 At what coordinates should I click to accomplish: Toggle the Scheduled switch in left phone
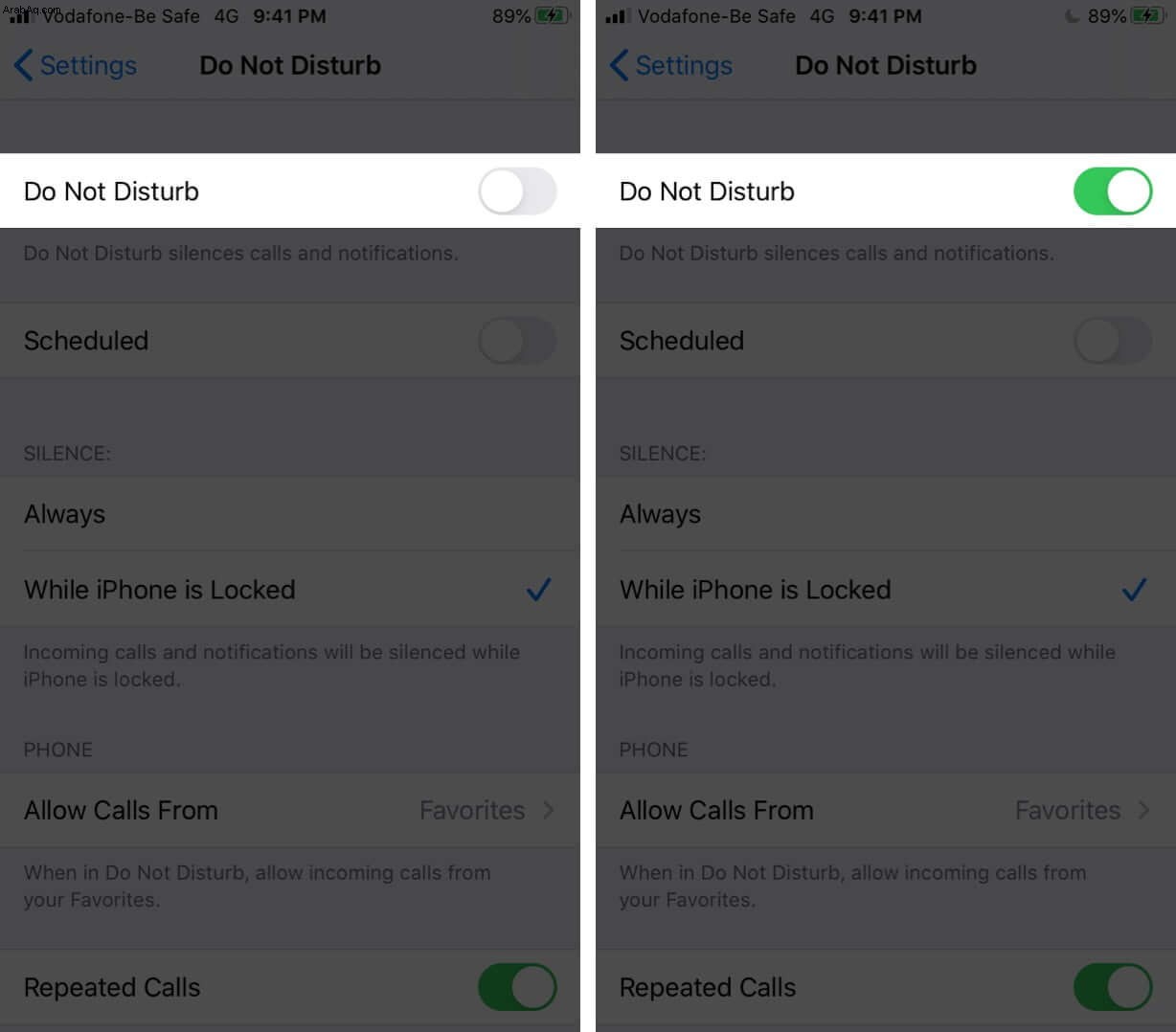pos(517,341)
